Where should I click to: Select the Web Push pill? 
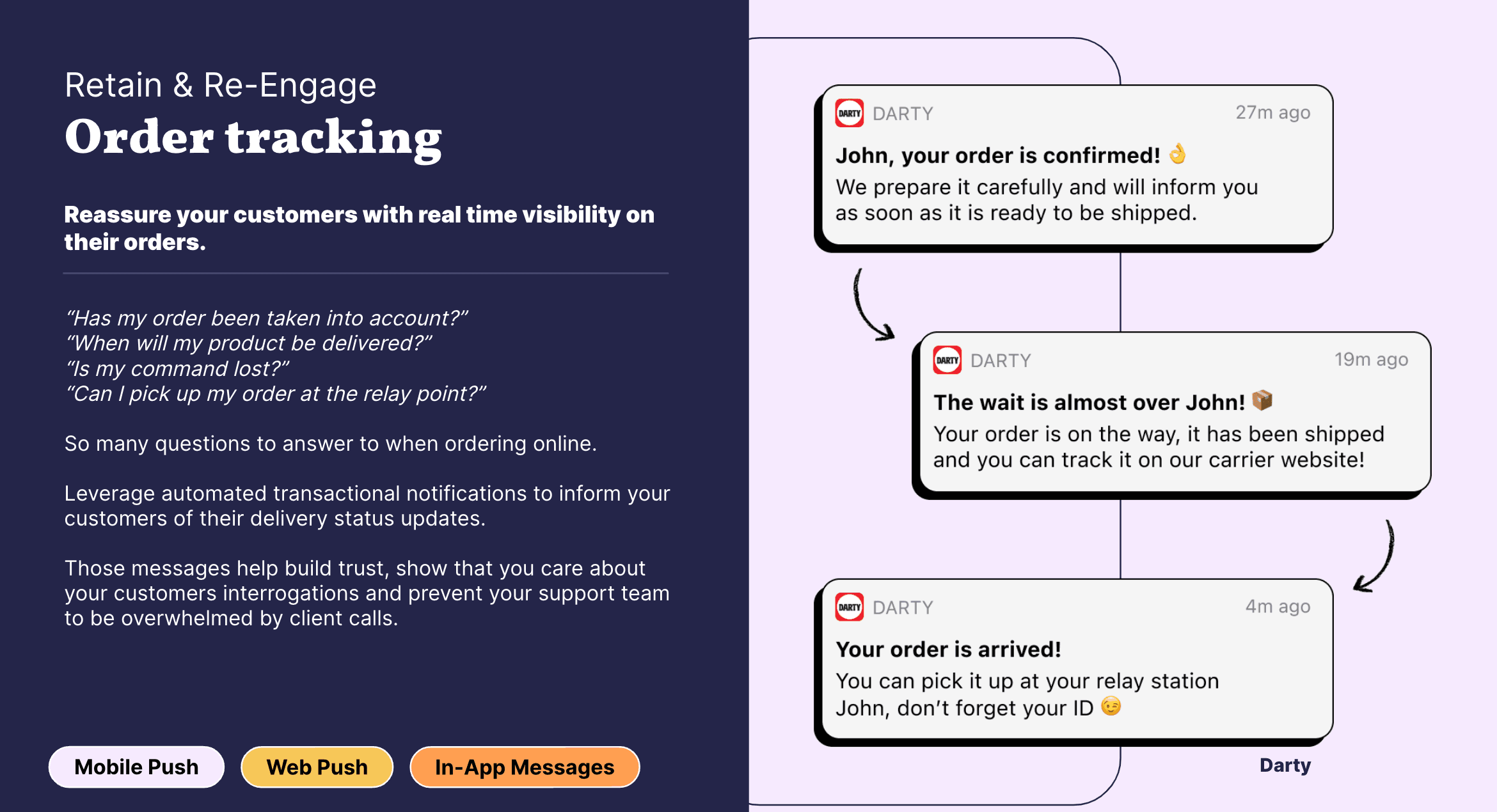[x=317, y=767]
